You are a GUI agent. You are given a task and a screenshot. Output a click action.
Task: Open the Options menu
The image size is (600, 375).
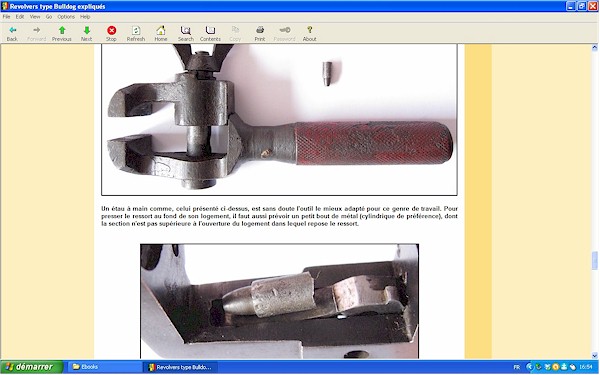[66, 17]
